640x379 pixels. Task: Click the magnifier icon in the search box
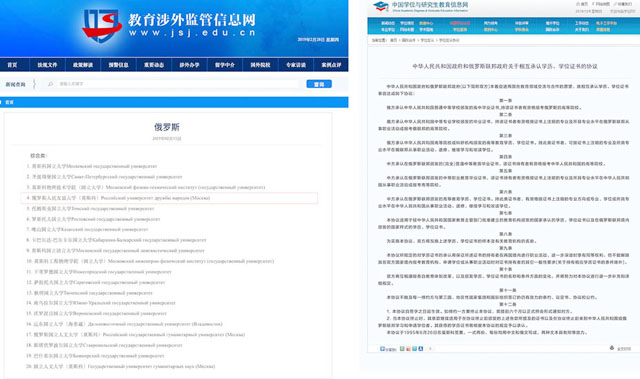[x=51, y=84]
